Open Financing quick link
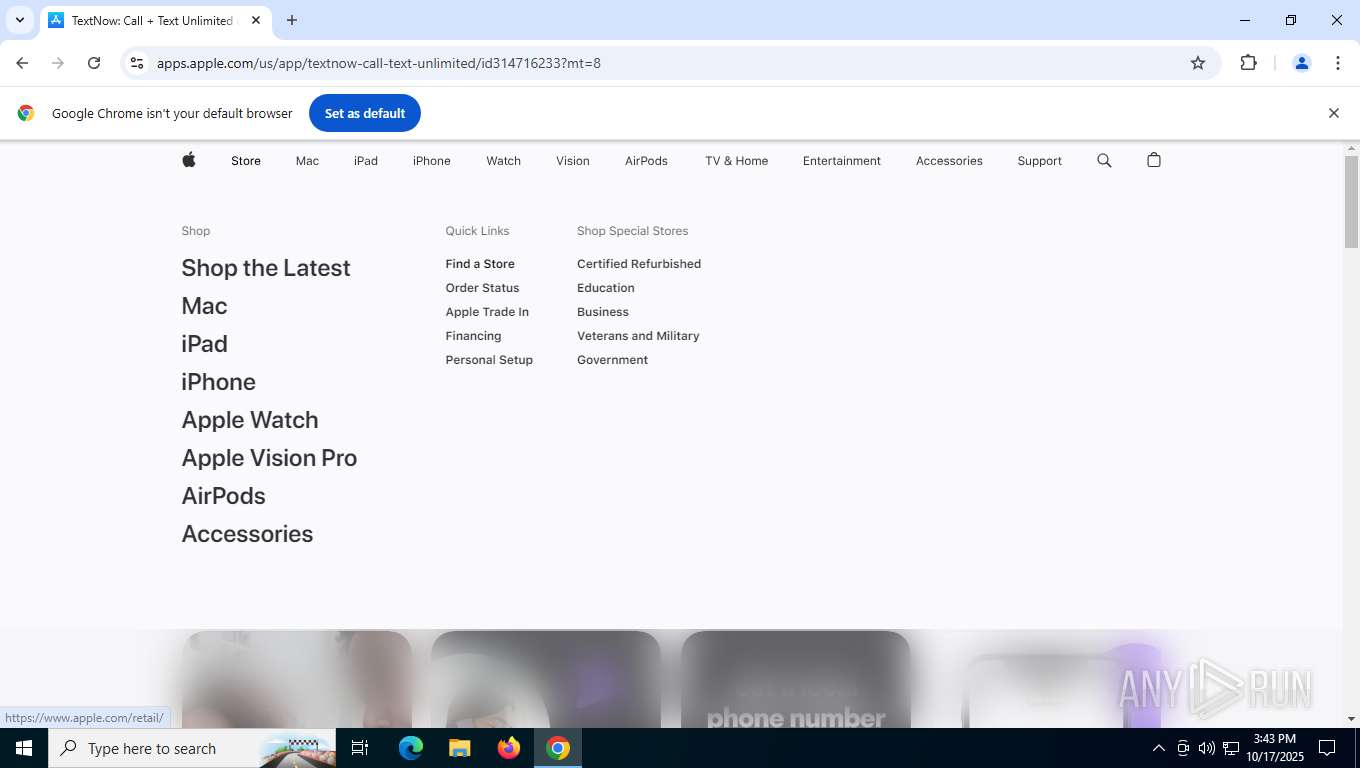 pos(473,336)
